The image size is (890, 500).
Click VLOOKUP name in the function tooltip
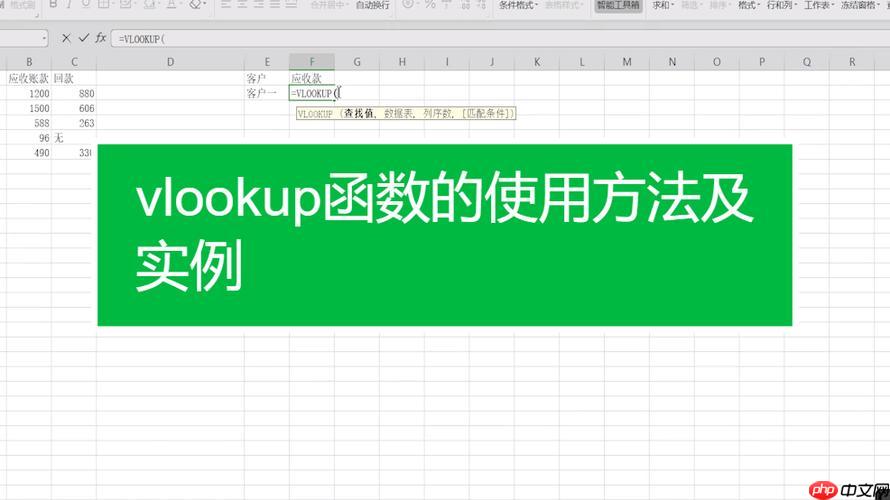click(x=315, y=114)
